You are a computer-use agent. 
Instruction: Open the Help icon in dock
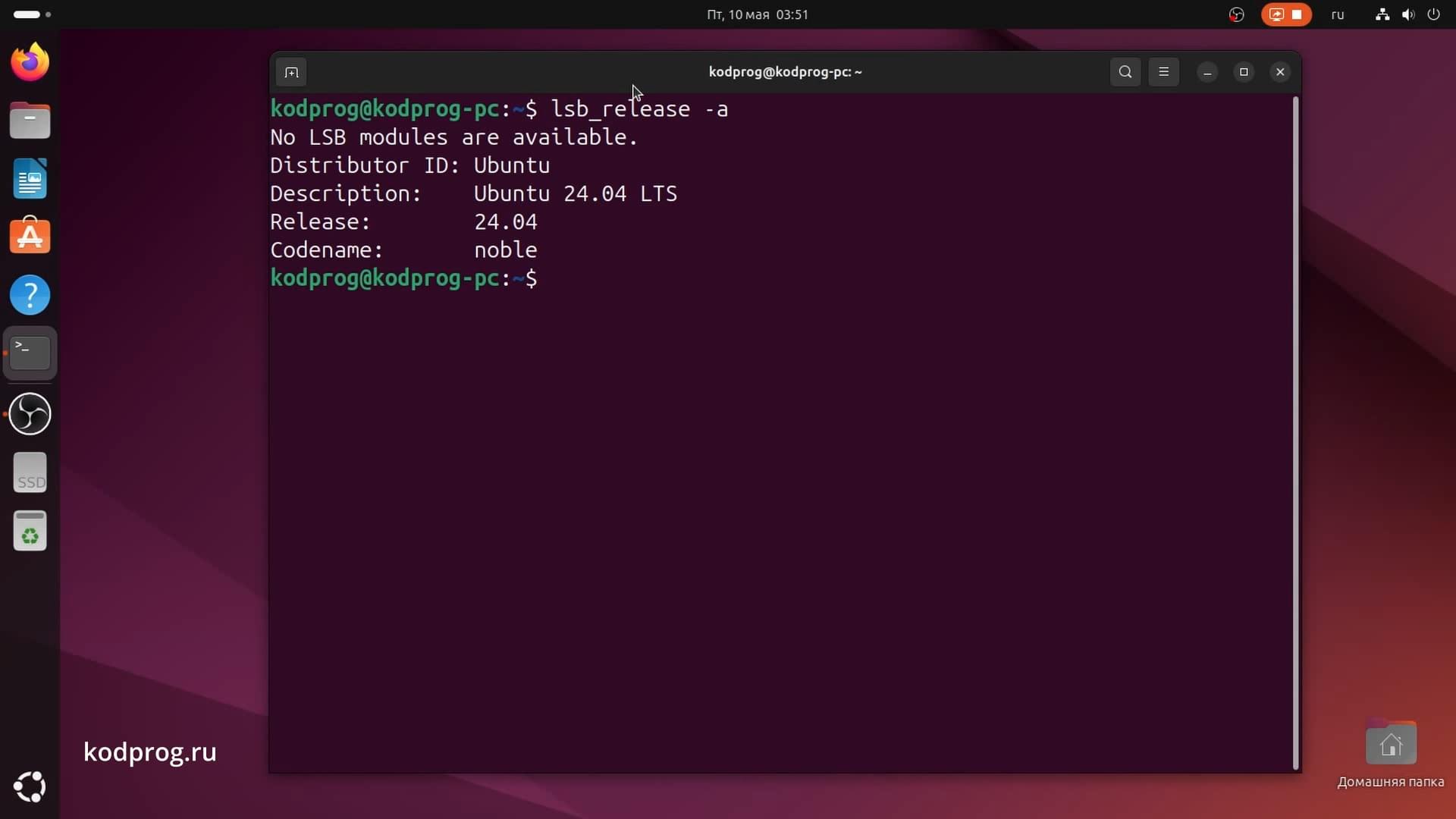30,295
